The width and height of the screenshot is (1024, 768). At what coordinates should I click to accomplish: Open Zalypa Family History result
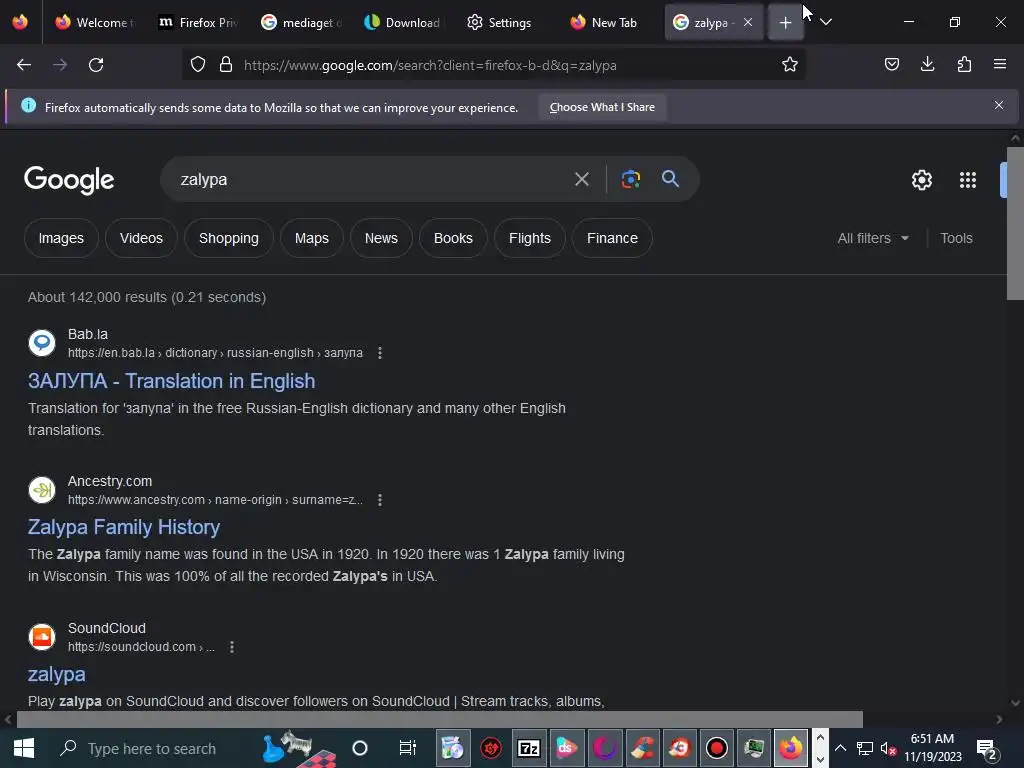point(123,527)
